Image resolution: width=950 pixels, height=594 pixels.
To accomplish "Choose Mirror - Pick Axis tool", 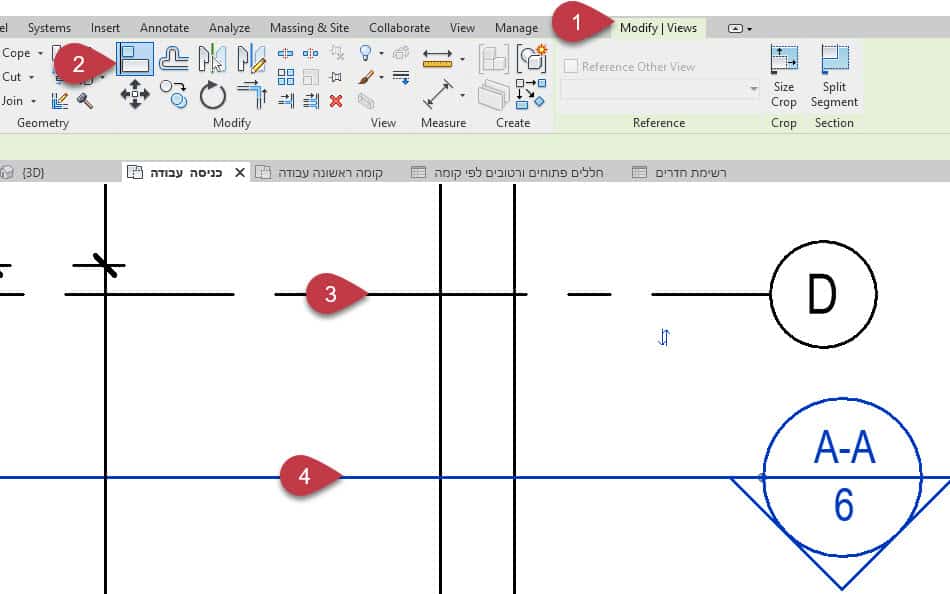I will 212,59.
